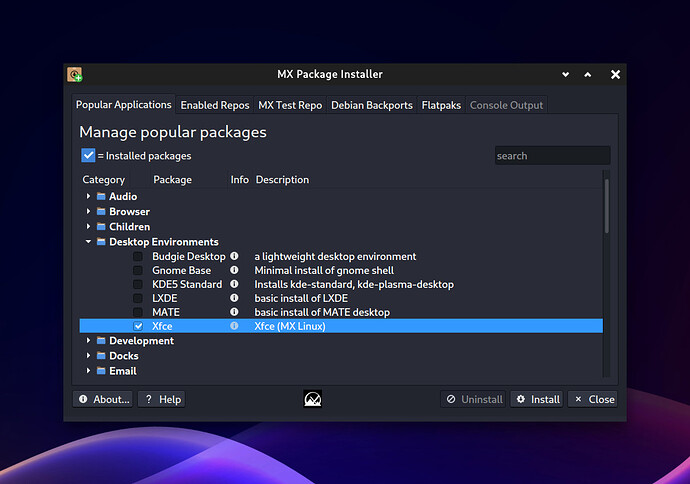
Task: Check the Budgie Desktop checkbox
Action: click(138, 256)
